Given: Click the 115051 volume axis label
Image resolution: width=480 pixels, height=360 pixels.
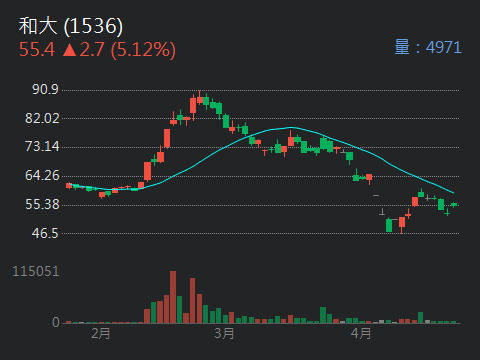Looking at the screenshot, I should coord(36,271).
